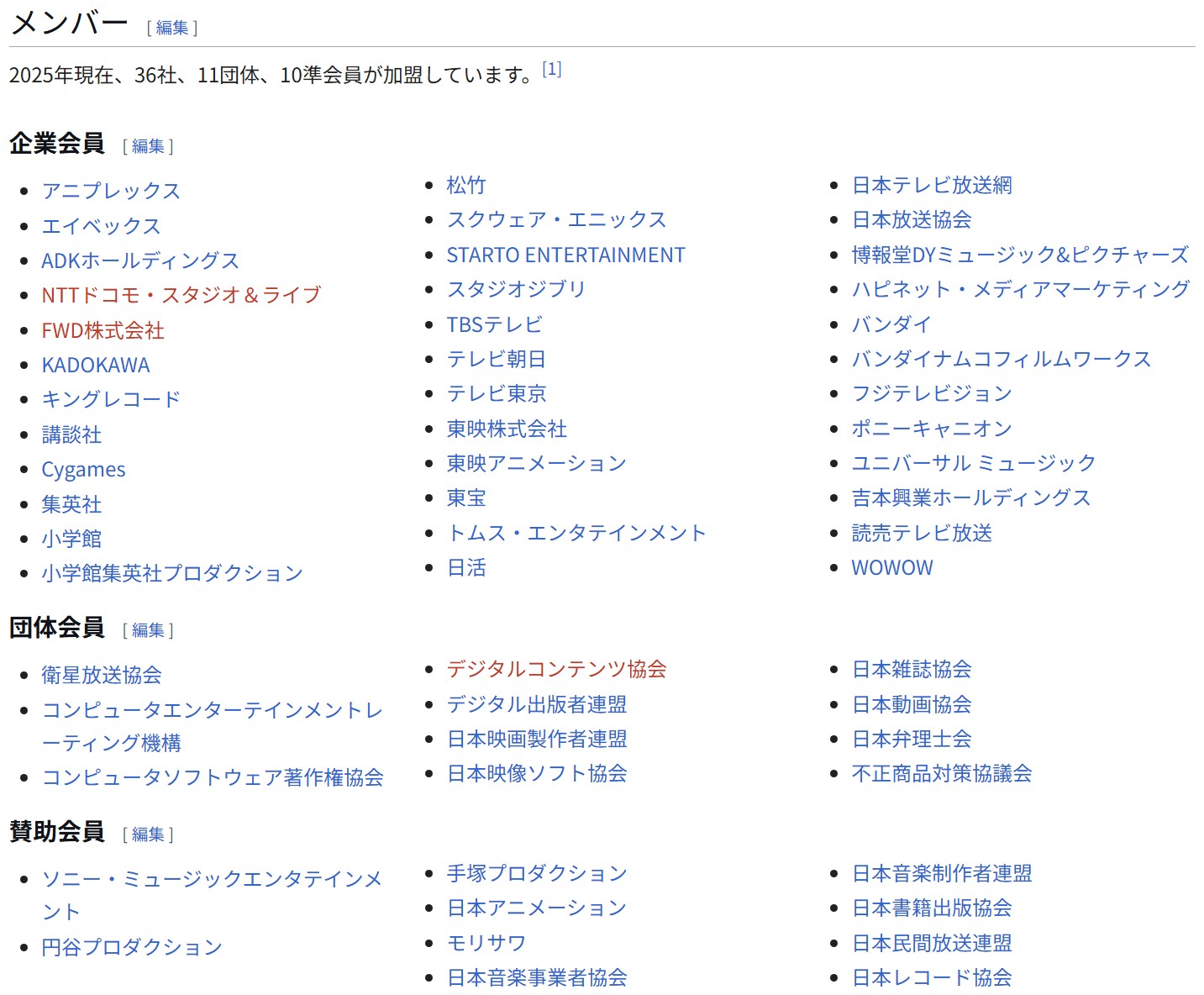Open the red NTTドコモ・スタジオ＆ライブ link

(x=181, y=295)
